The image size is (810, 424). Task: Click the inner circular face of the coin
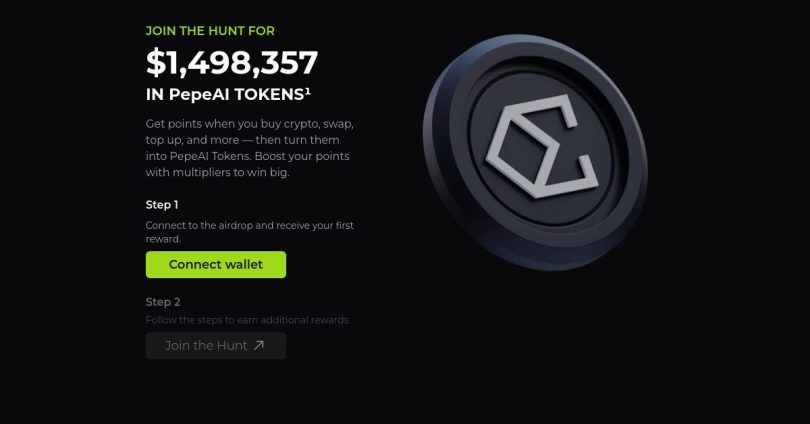coord(542,147)
